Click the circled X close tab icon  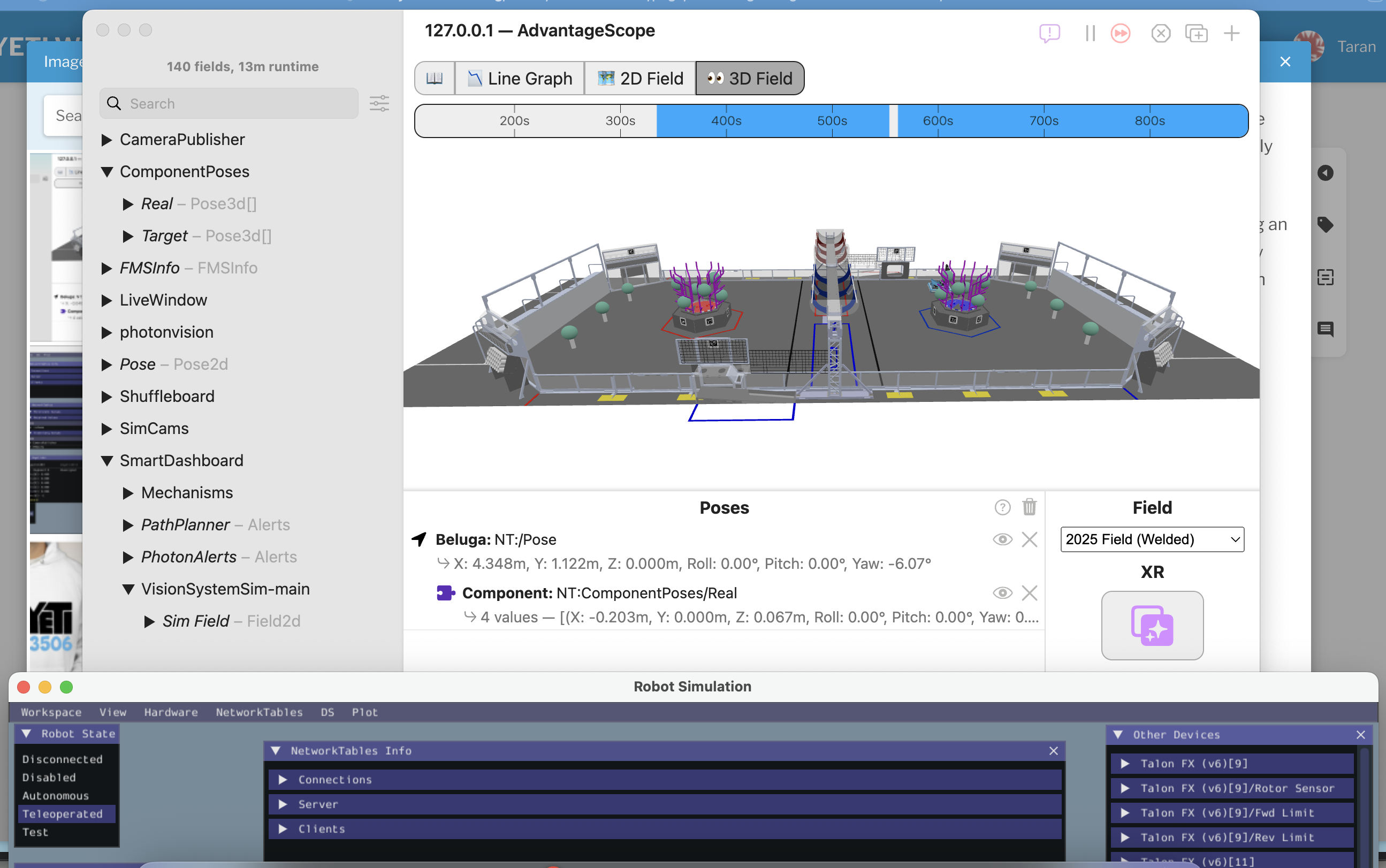[x=1161, y=33]
